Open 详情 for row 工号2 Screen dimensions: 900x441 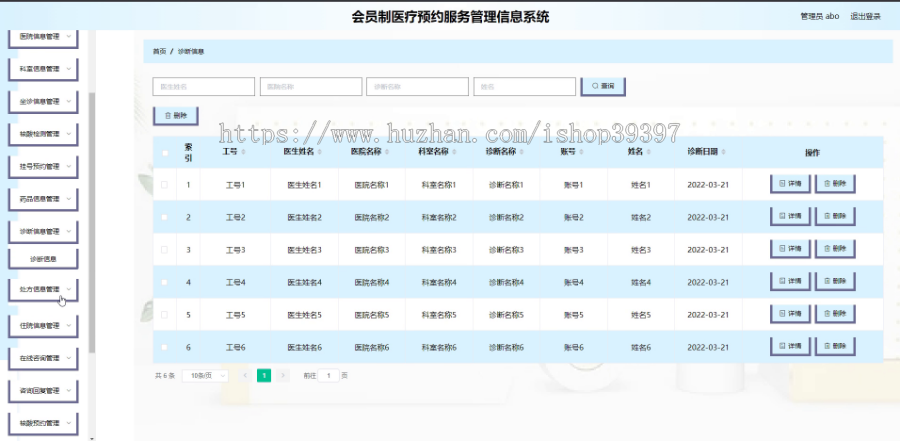click(790, 216)
